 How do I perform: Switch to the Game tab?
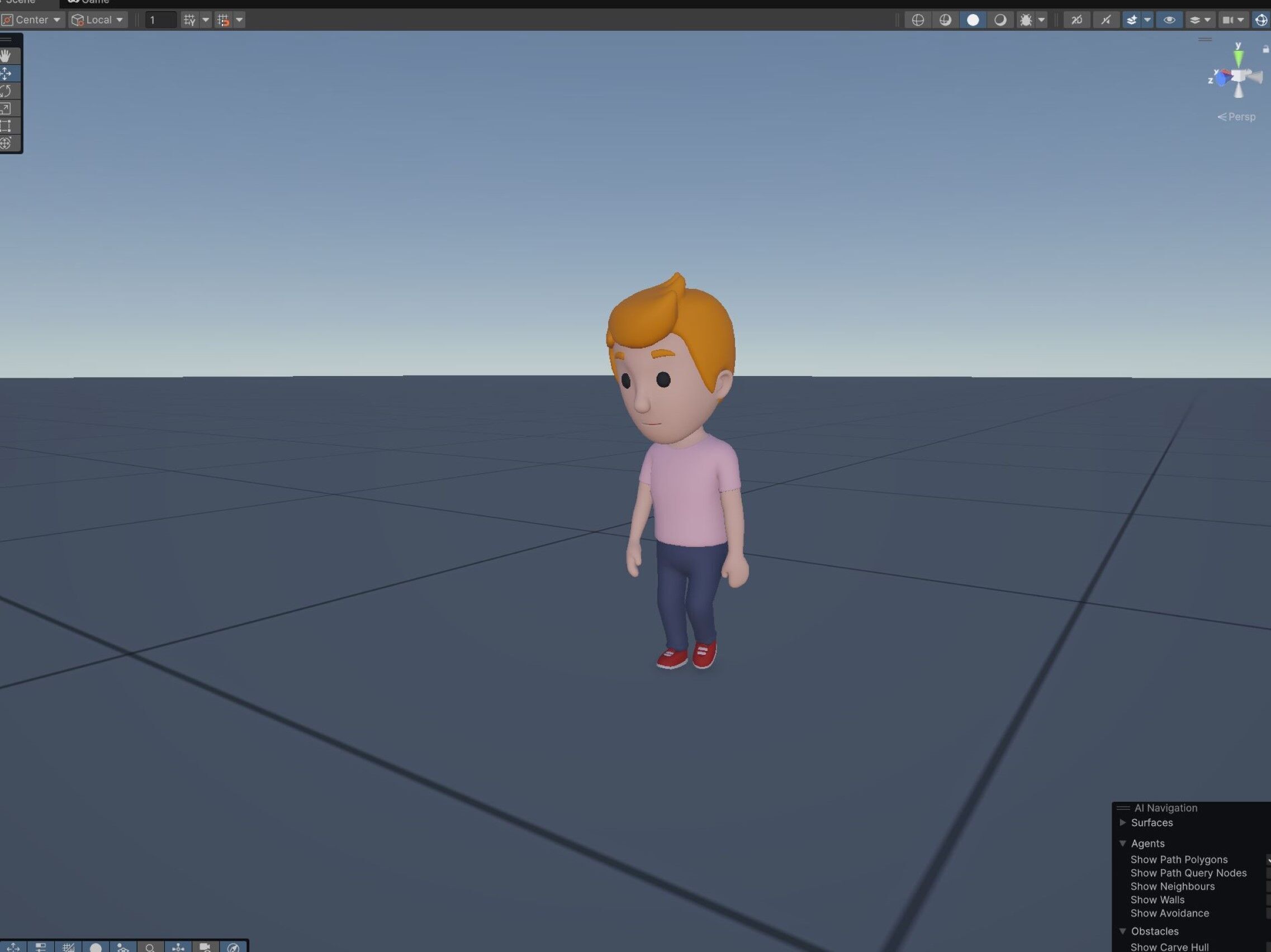pyautogui.click(x=88, y=3)
